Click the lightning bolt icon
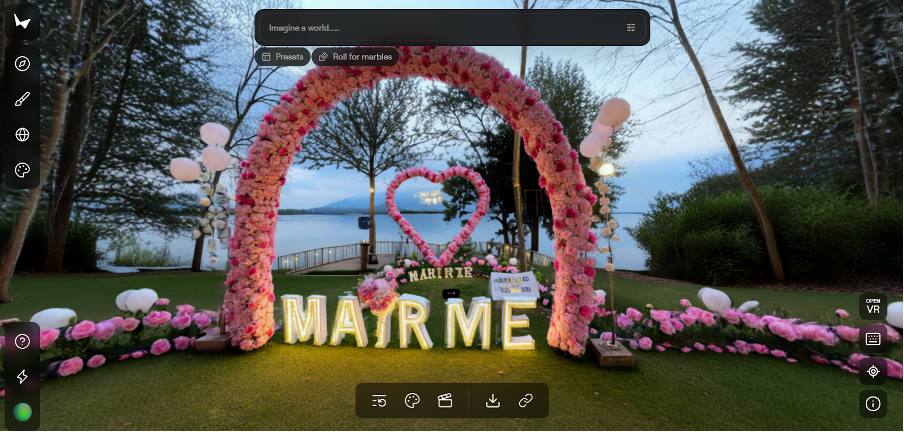The image size is (904, 432). [22, 376]
